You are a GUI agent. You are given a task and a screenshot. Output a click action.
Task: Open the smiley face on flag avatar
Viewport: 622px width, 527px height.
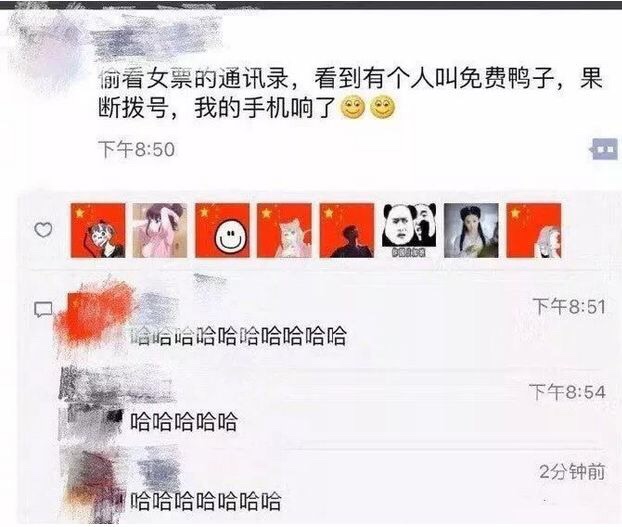click(222, 230)
